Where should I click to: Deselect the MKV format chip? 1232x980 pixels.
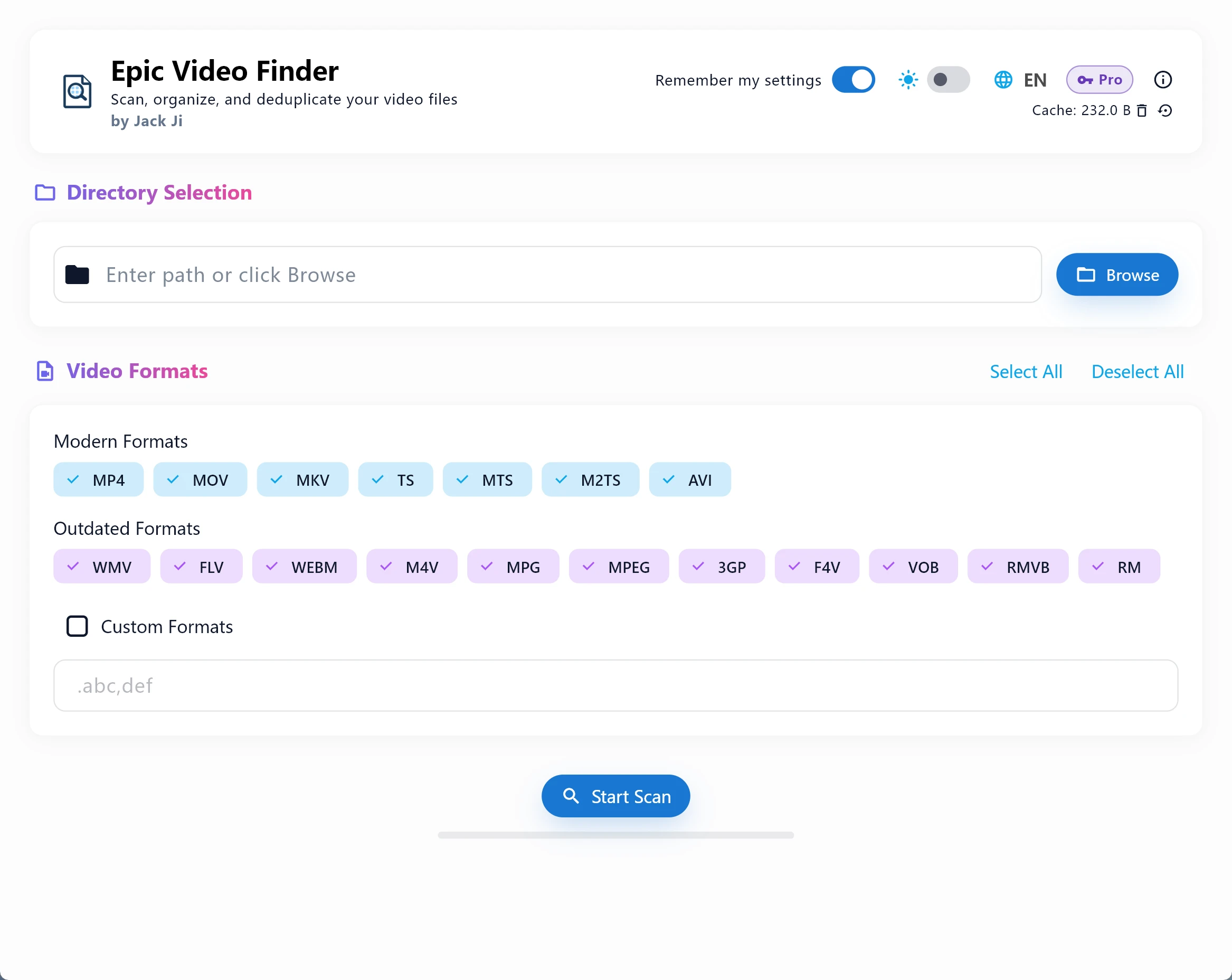[x=302, y=480]
